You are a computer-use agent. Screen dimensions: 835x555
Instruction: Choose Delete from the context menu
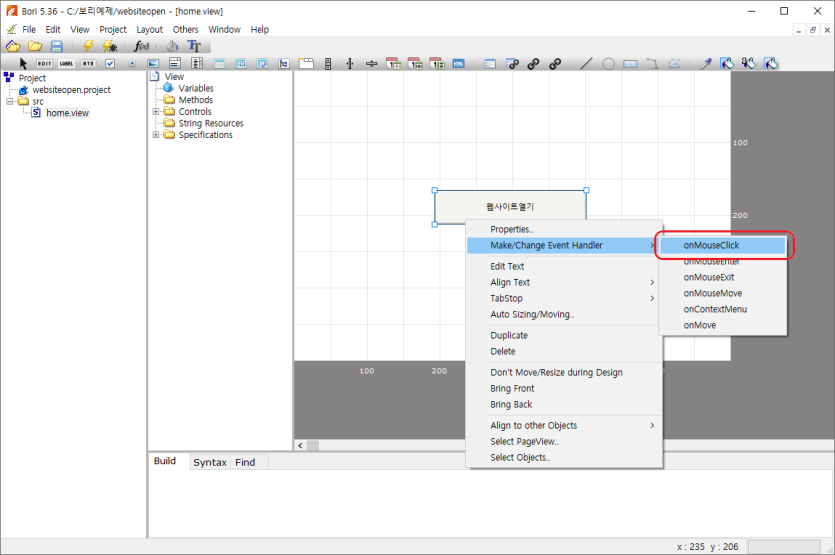pyautogui.click(x=564, y=351)
